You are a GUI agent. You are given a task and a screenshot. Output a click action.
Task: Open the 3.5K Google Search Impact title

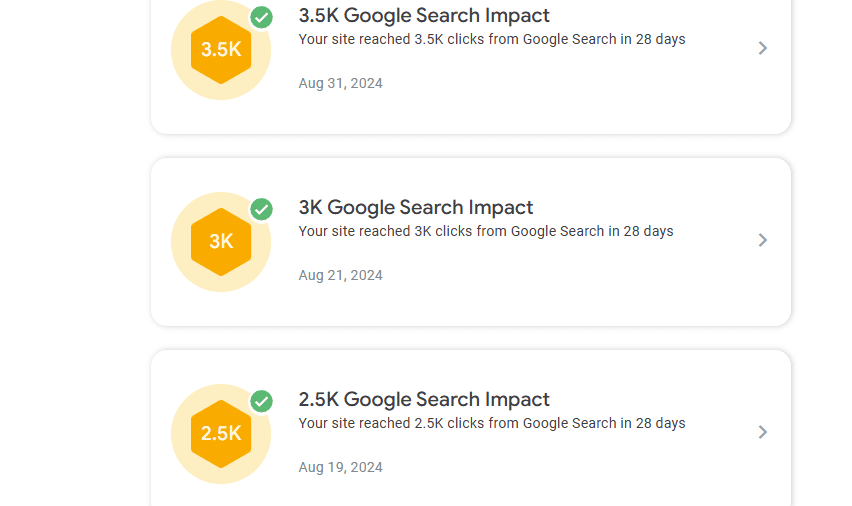[x=424, y=15]
